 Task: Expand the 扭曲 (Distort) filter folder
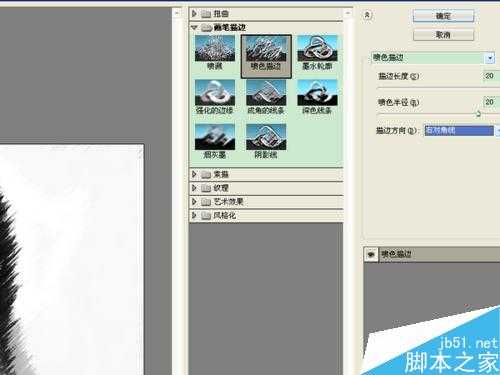194,14
